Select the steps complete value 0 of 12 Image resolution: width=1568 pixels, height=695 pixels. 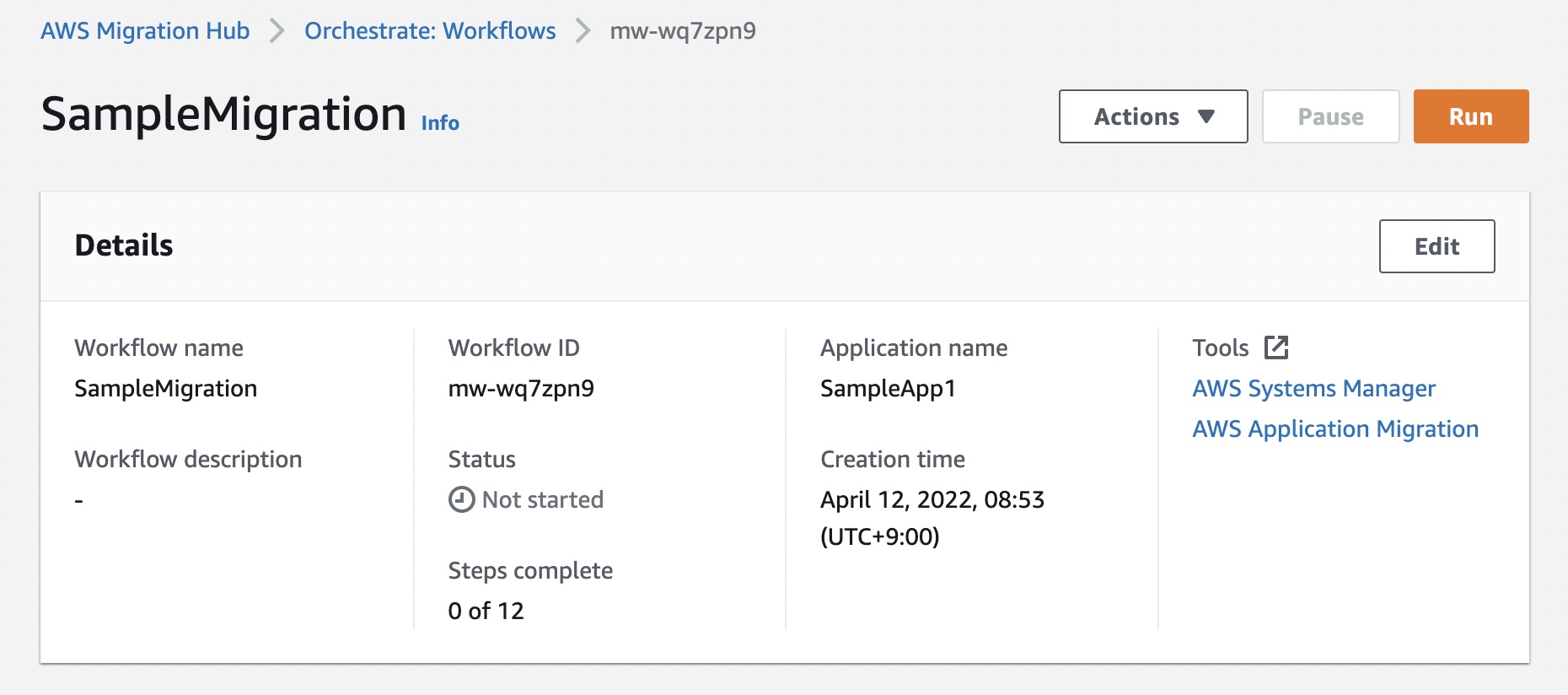[486, 611]
